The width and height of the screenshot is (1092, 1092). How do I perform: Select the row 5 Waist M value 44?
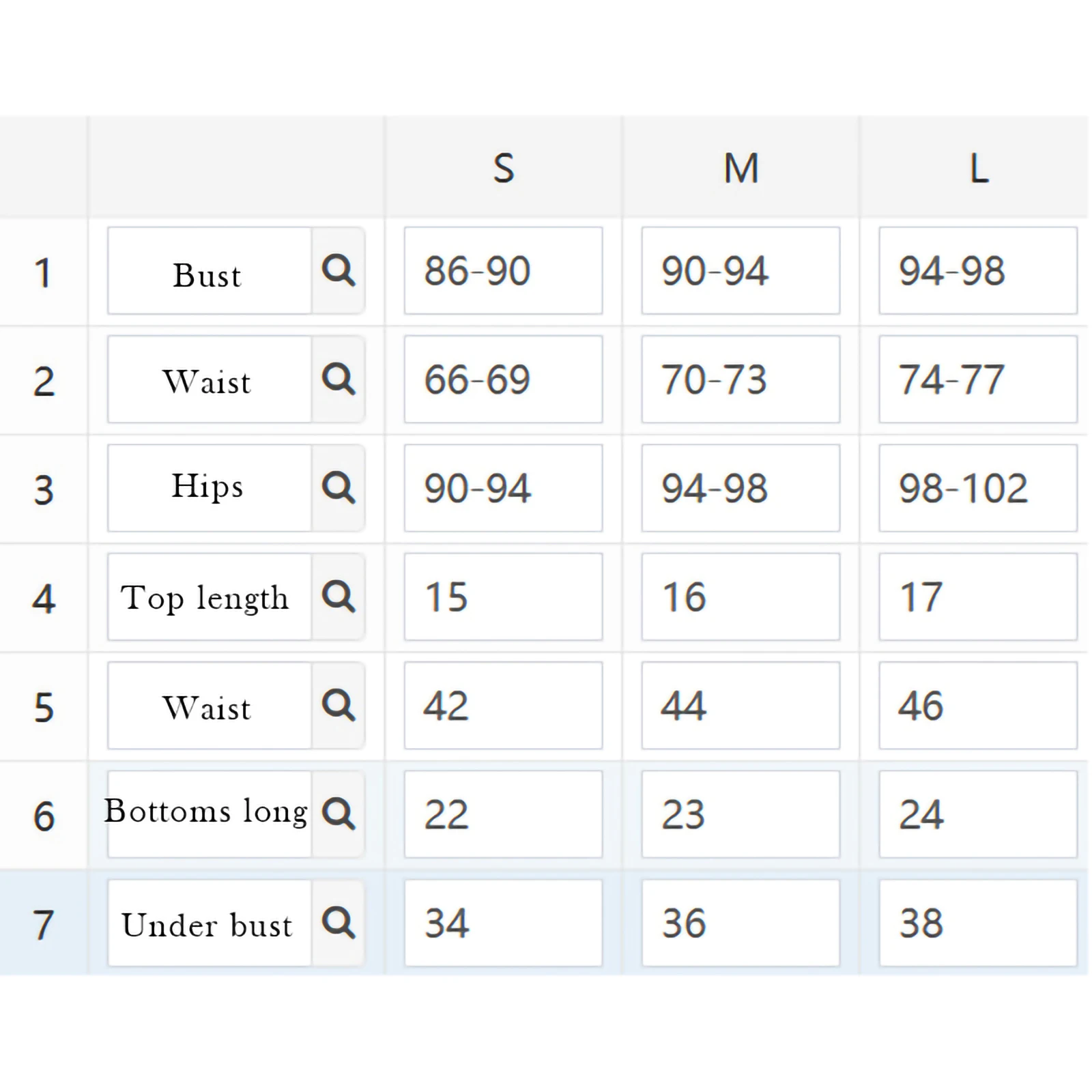point(741,706)
